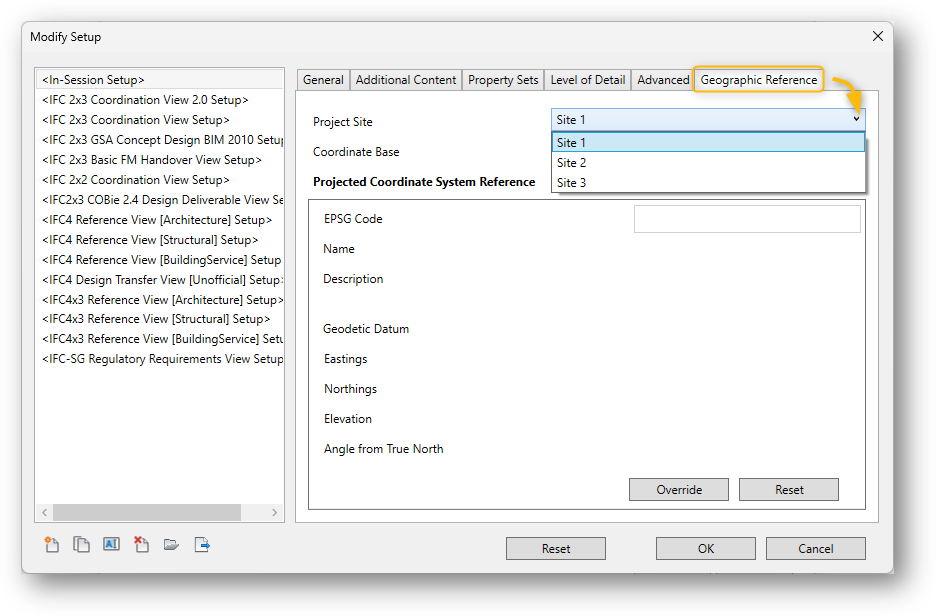This screenshot has height=616, width=936.
Task: Select <IFC 2x2 Coordination View Setup>
Action: 159,180
